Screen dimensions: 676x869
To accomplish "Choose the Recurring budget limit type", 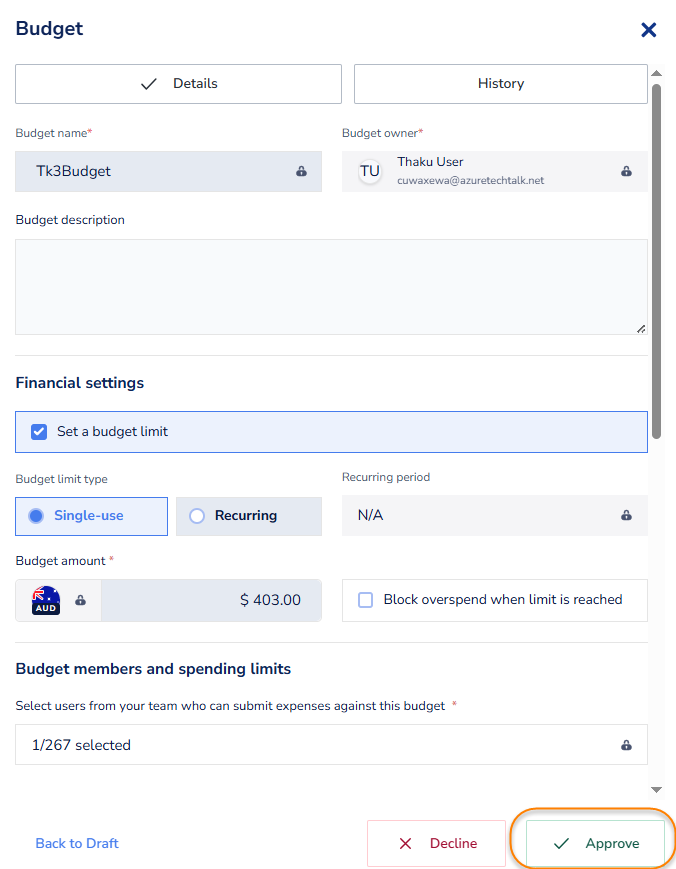I will point(248,516).
